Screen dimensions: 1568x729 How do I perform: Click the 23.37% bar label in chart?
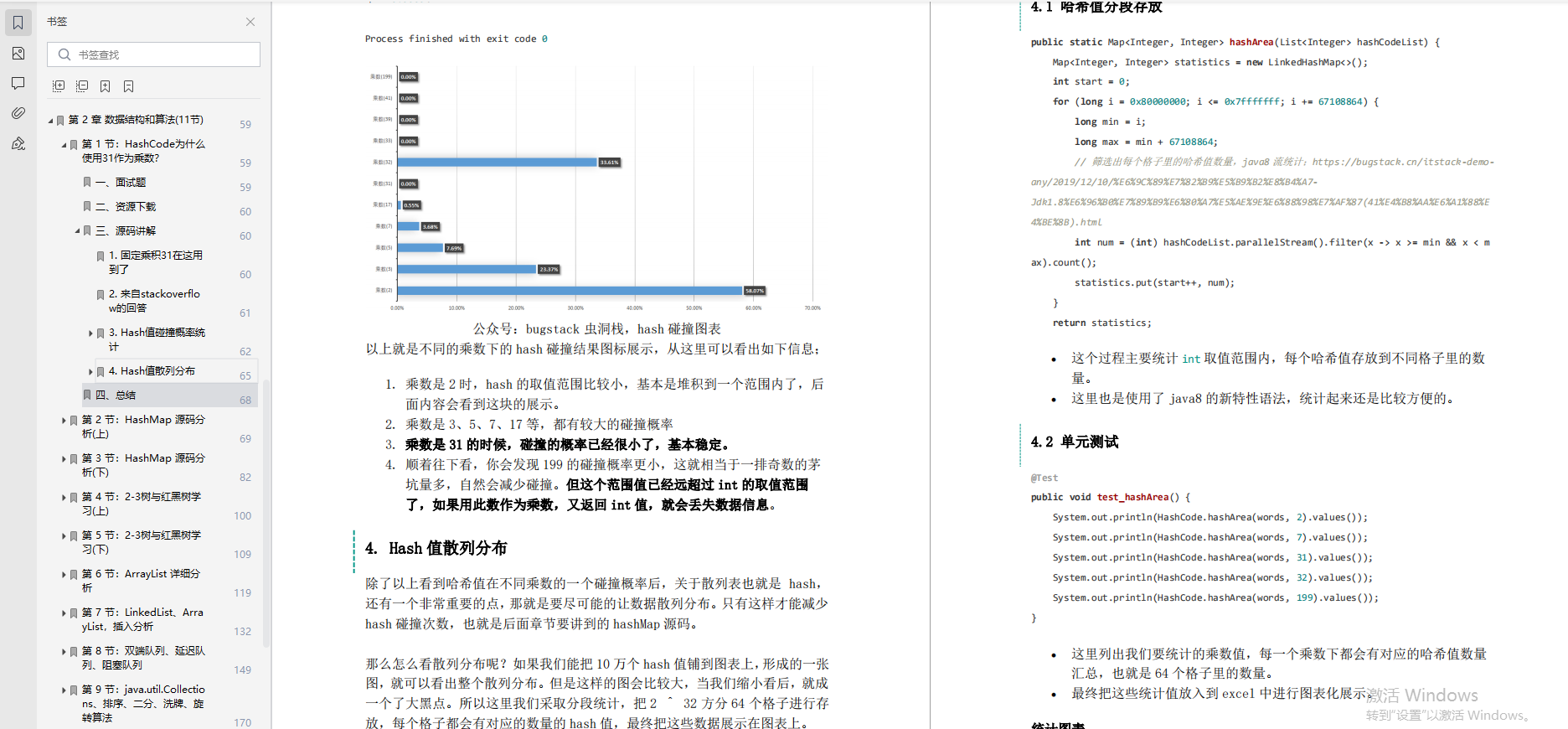tap(549, 269)
